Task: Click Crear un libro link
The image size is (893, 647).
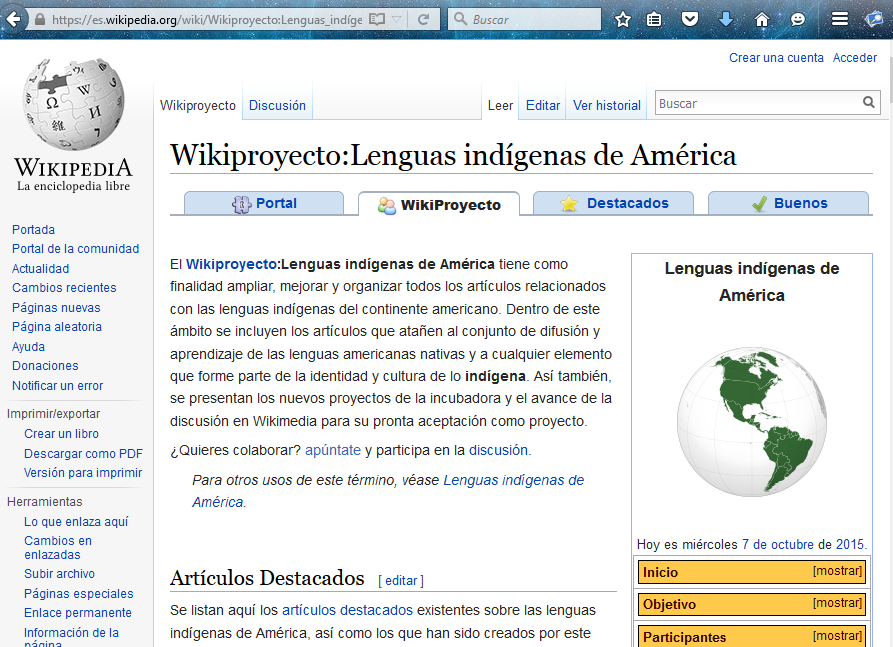Action: (62, 433)
